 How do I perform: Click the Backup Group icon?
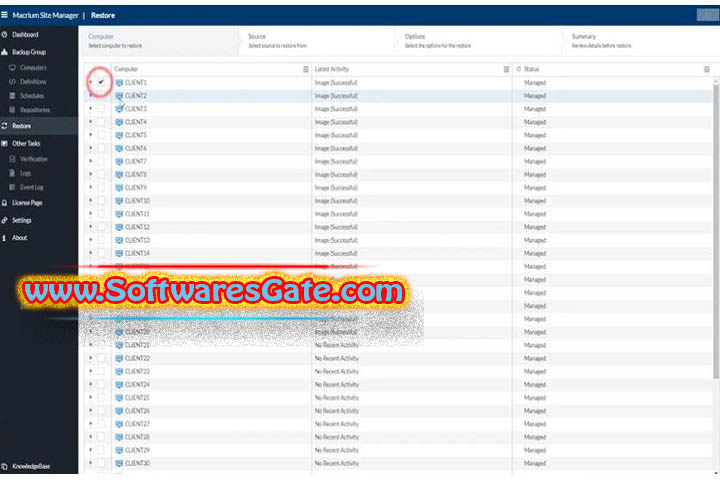[x=4, y=52]
